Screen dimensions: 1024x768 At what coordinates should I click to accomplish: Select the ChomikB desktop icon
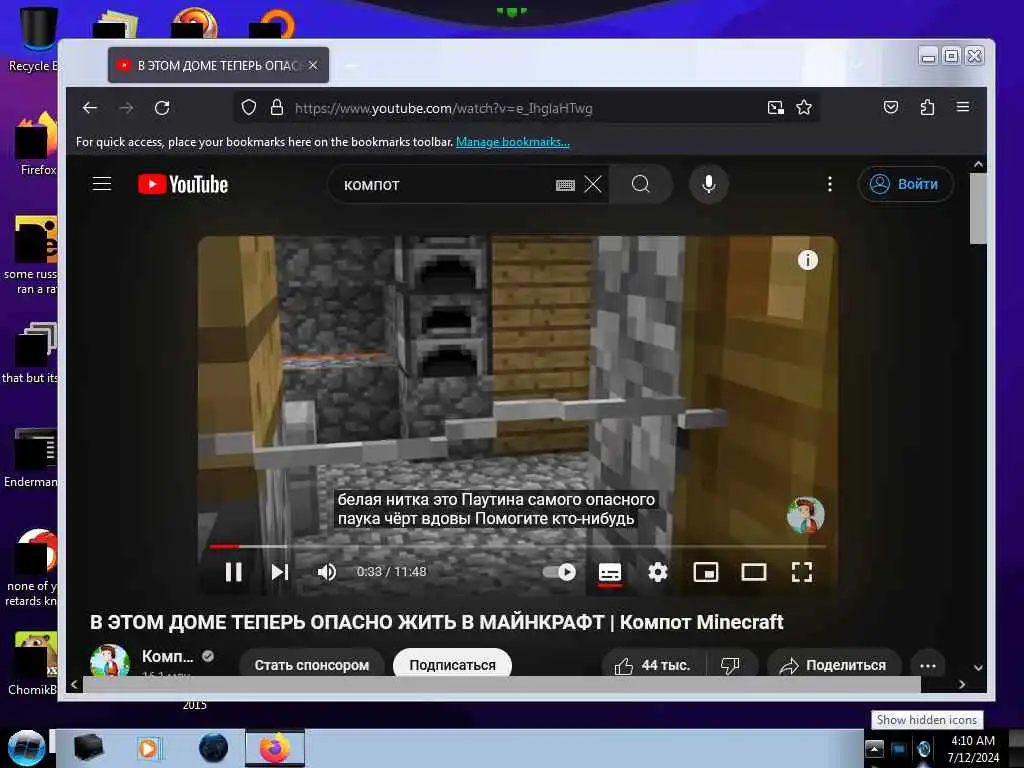[33, 664]
